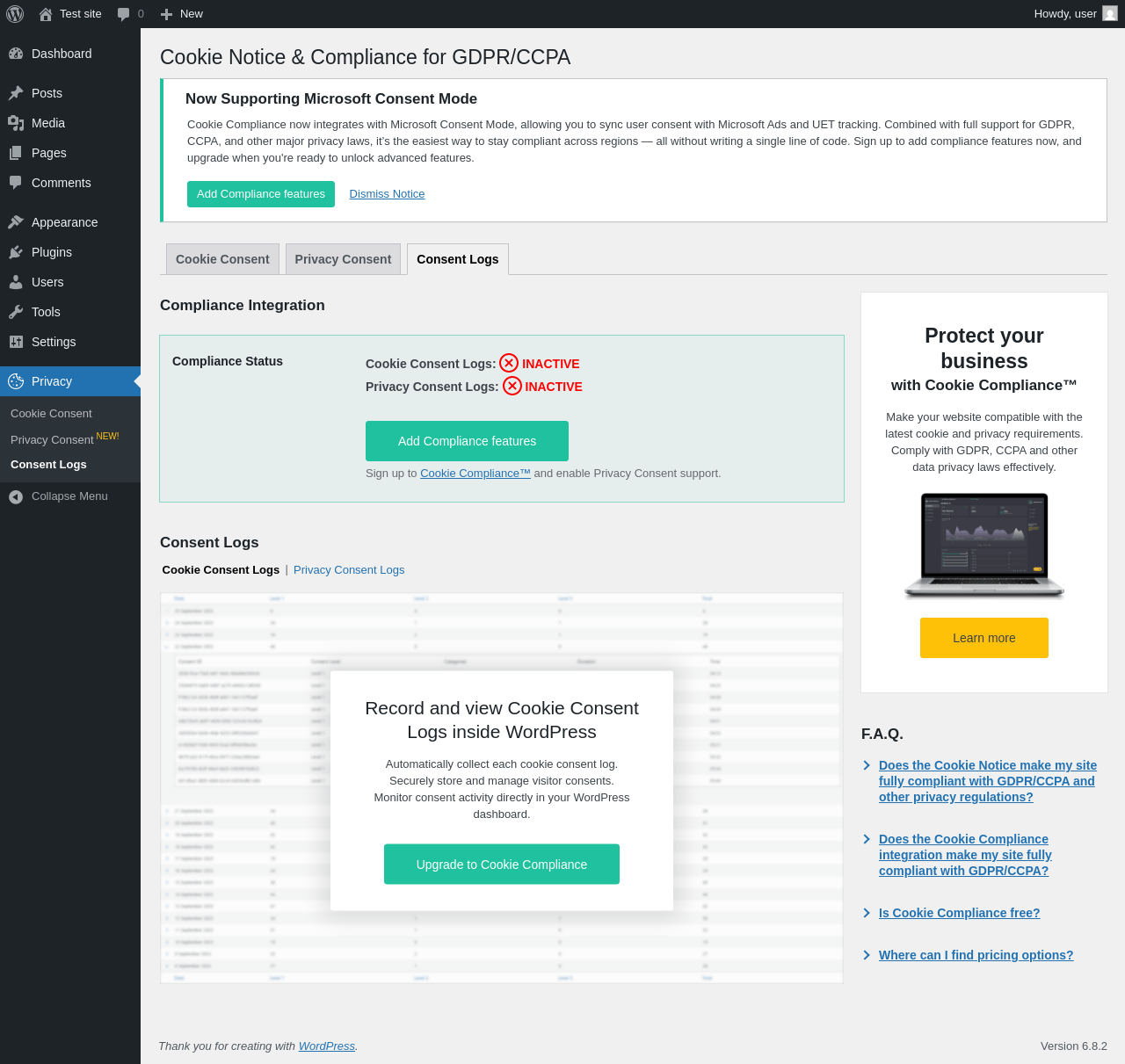Viewport: 1125px width, 1064px height.
Task: Click the user avatar icon
Action: pos(1110,13)
